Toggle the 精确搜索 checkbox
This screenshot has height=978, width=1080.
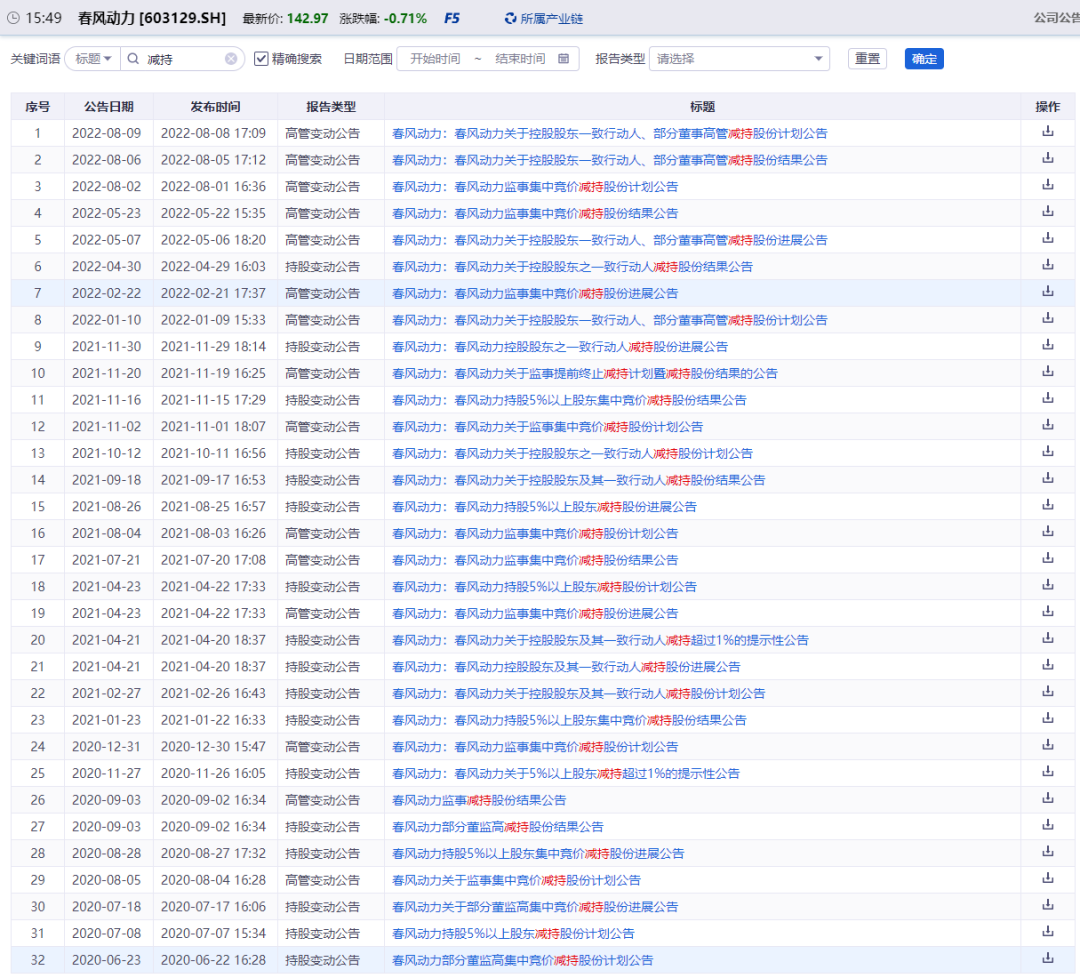(x=261, y=59)
